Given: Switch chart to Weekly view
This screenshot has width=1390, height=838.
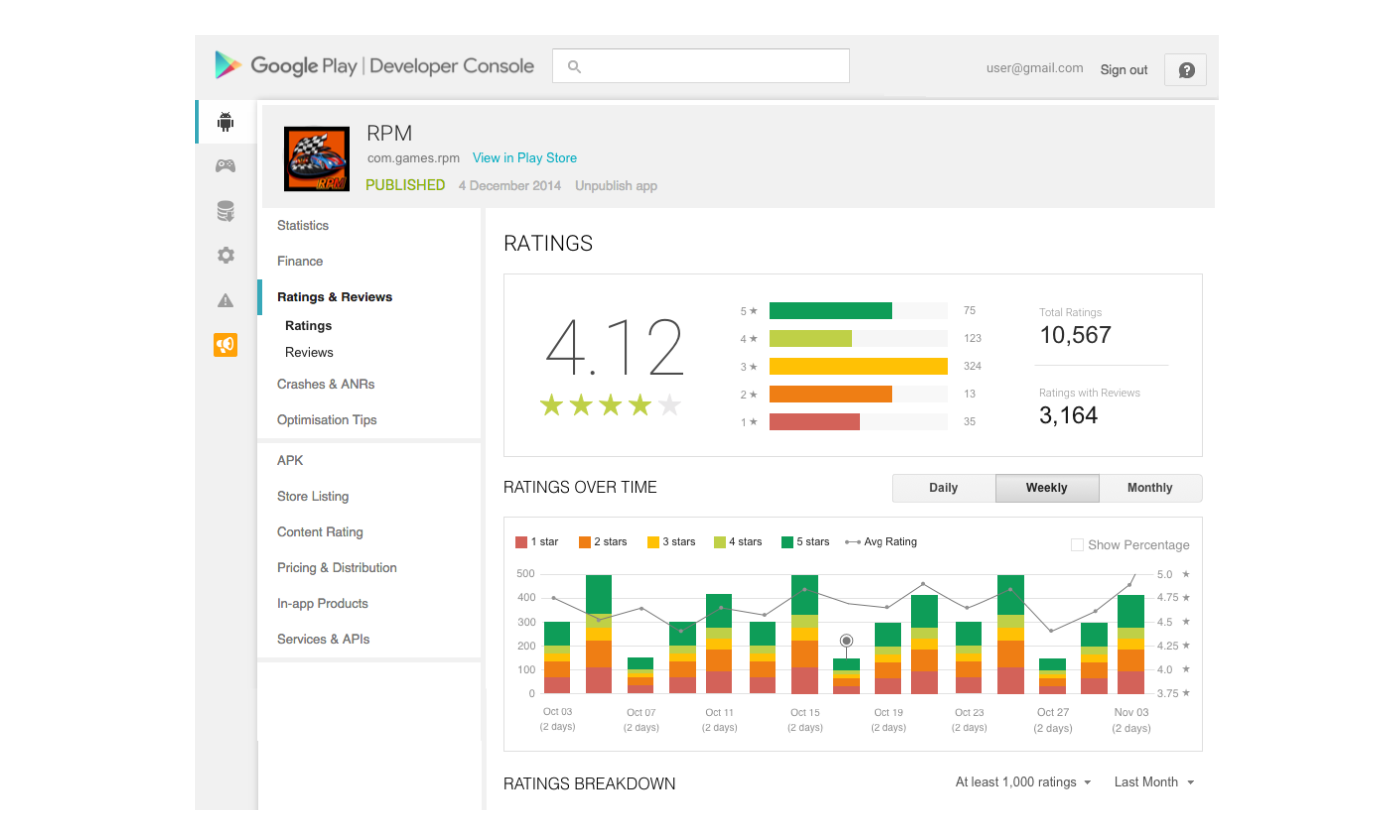Looking at the screenshot, I should pos(1047,488).
